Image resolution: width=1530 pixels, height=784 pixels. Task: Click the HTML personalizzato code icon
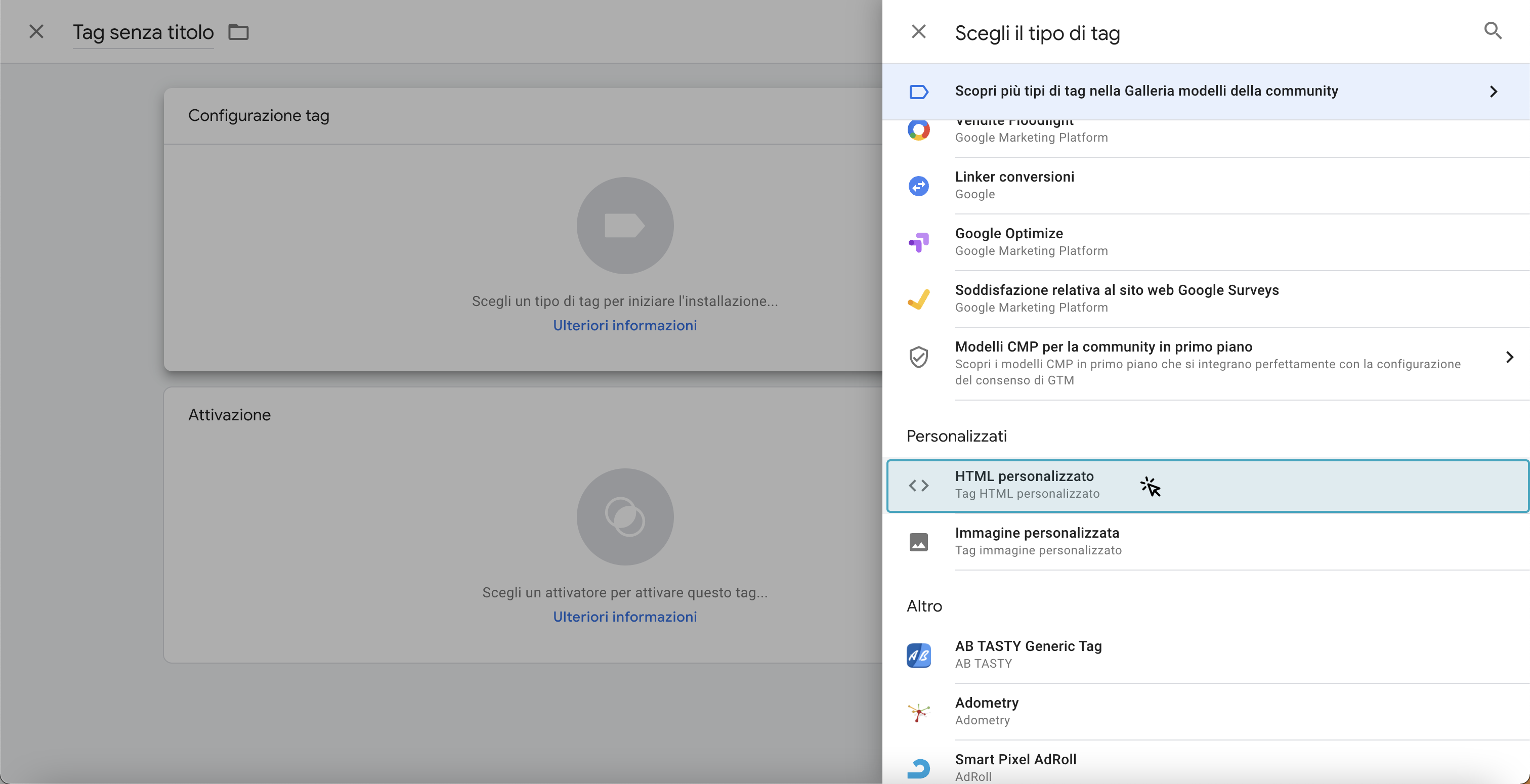coord(918,485)
